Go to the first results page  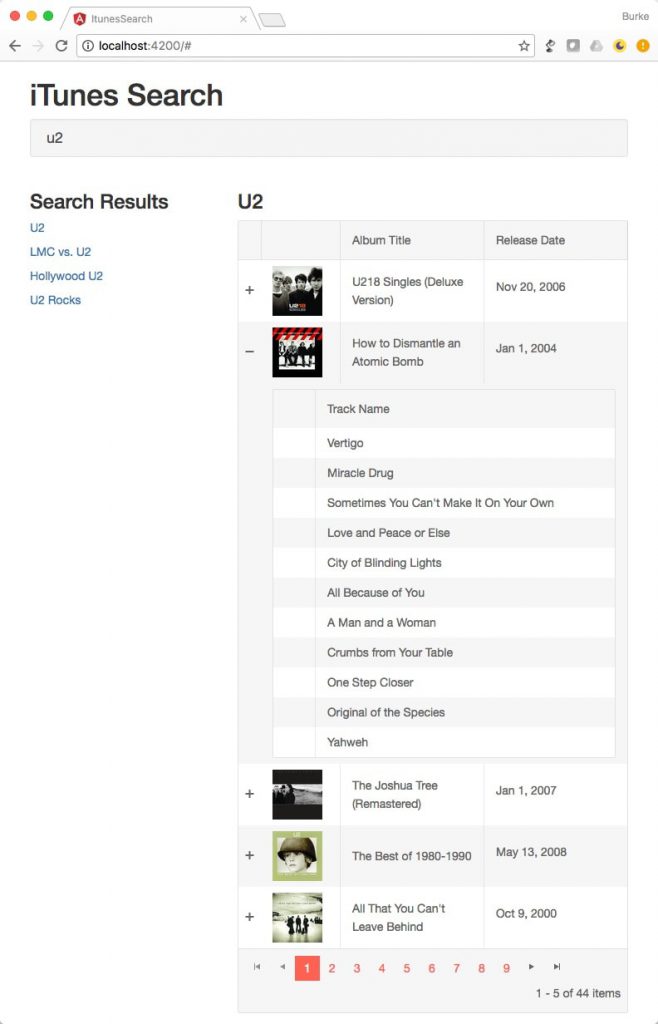(257, 967)
